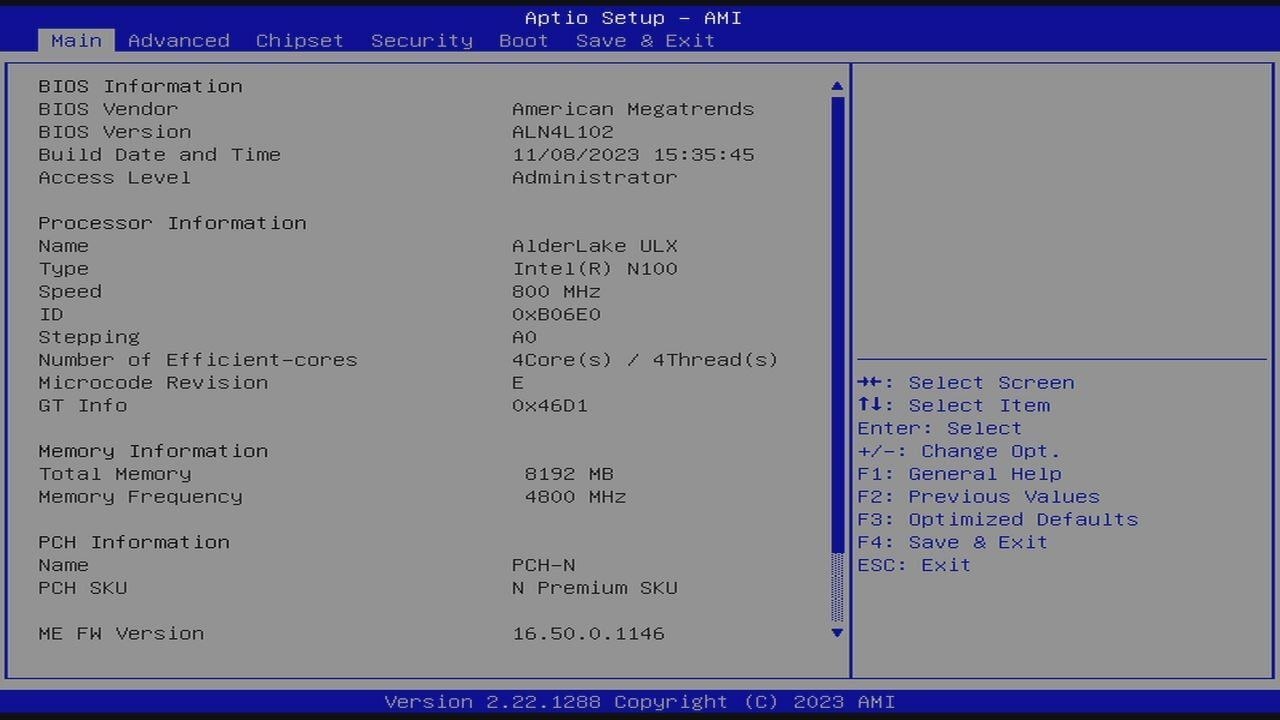Click the Processor Information heading

tap(172, 223)
